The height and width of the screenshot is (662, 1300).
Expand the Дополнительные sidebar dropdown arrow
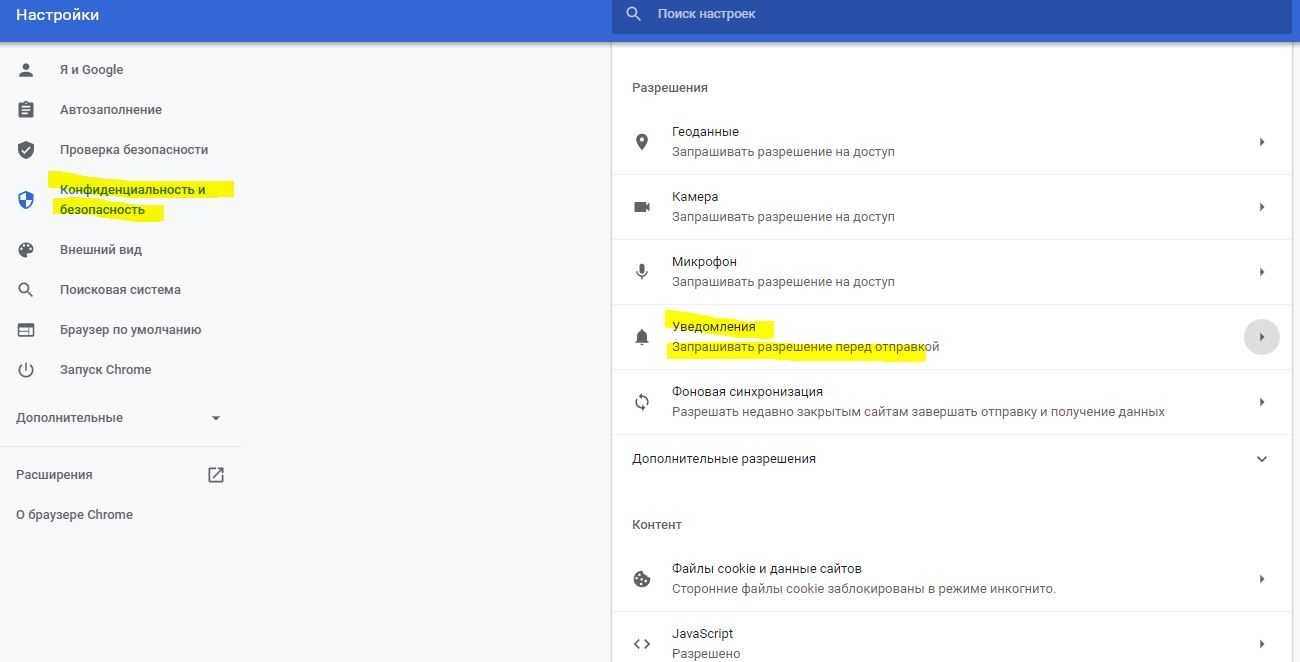[x=216, y=418]
